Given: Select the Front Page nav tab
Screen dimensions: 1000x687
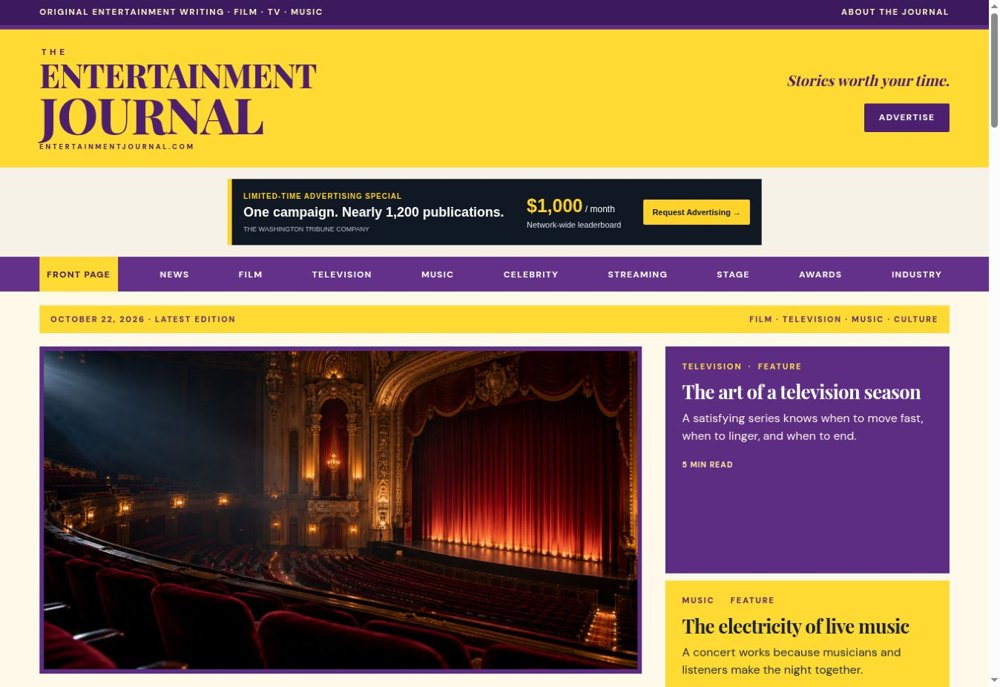Looking at the screenshot, I should click(78, 274).
